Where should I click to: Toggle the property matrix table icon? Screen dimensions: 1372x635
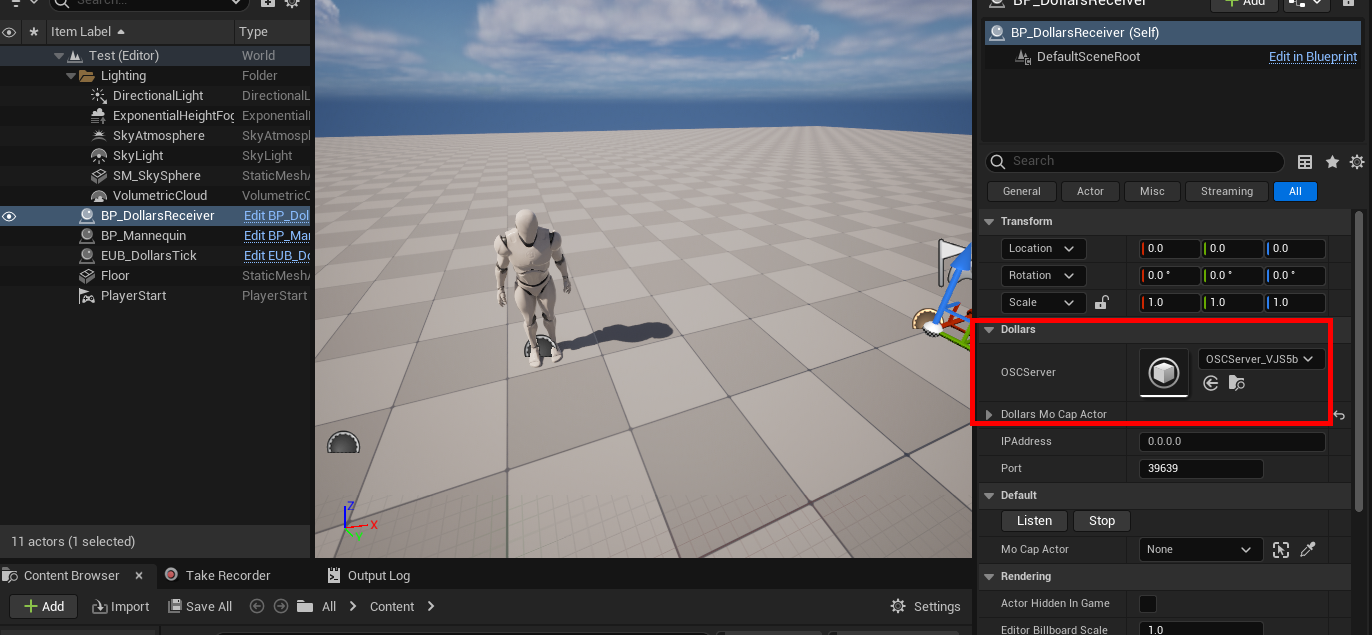(x=1305, y=162)
